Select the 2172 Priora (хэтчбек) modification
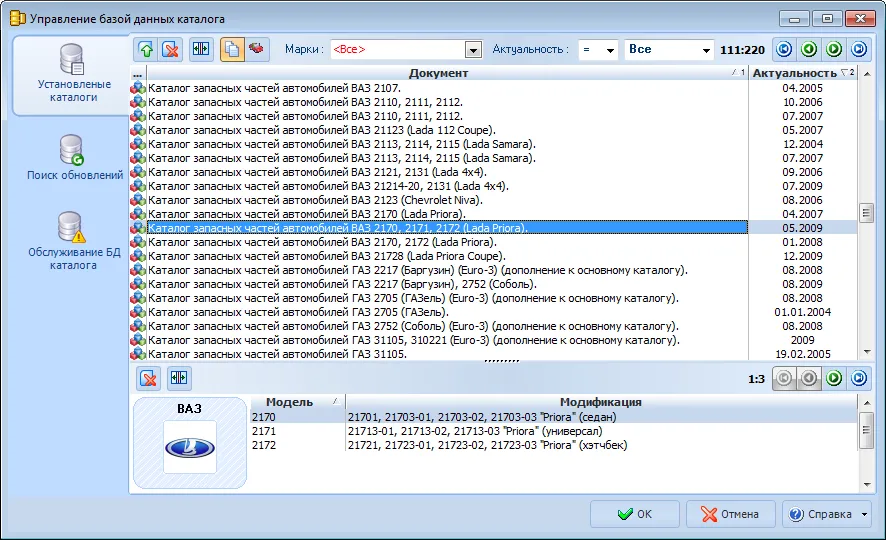 (x=601, y=445)
